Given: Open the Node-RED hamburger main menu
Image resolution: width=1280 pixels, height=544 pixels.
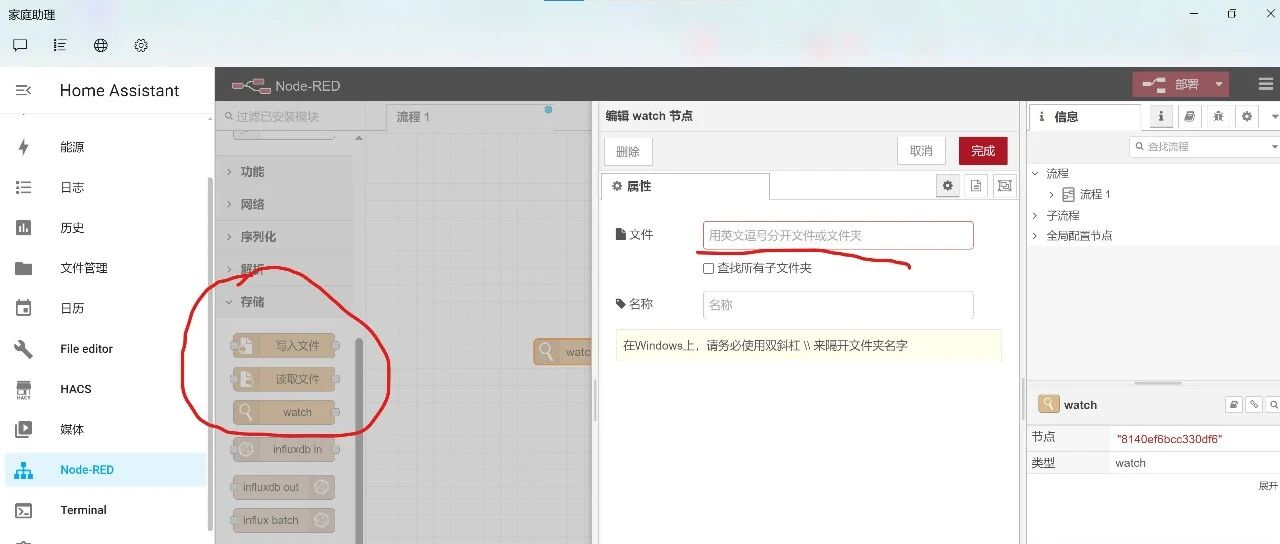Looking at the screenshot, I should point(1266,85).
